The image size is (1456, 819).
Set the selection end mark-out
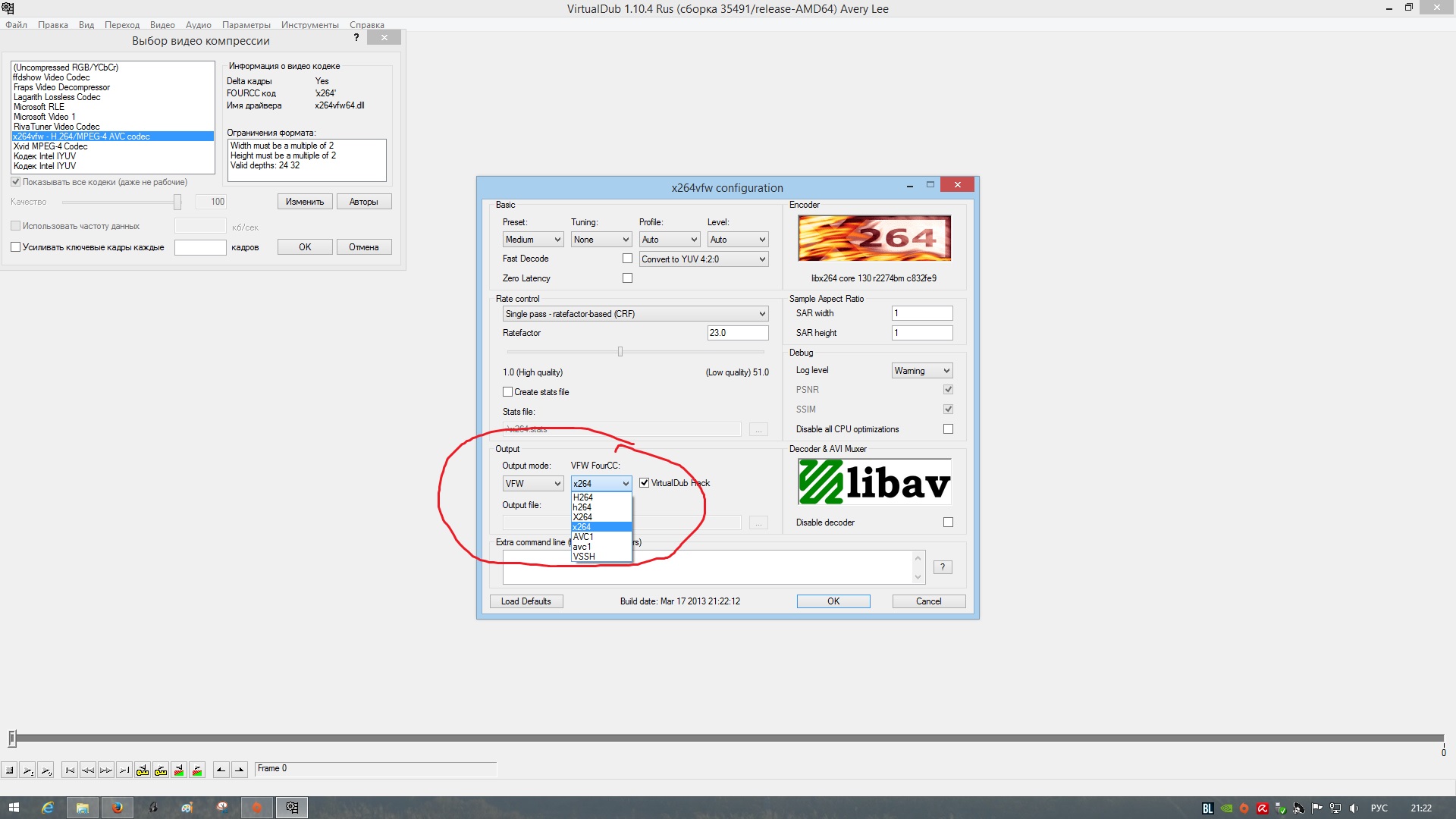point(239,770)
